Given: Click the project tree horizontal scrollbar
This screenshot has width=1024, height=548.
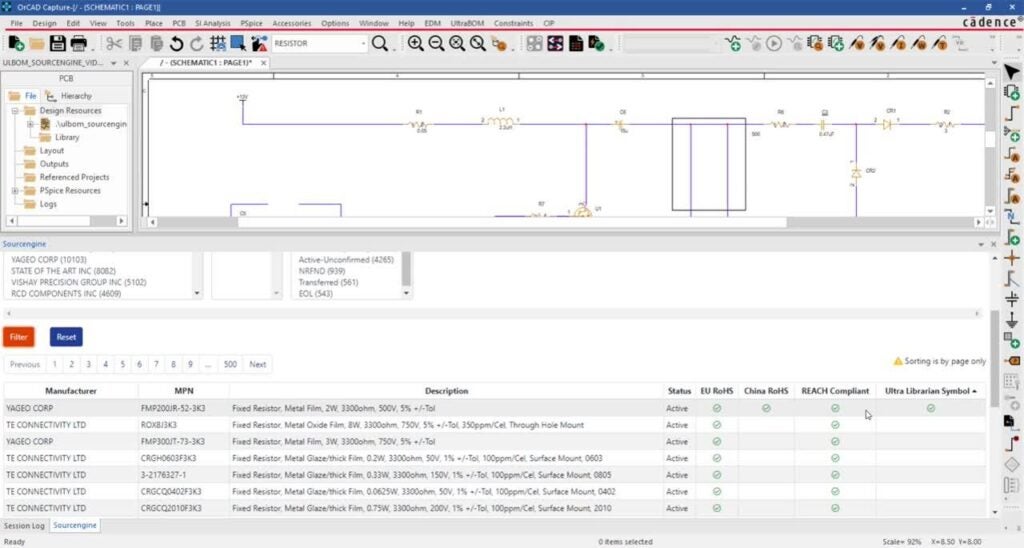Looking at the screenshot, I should 54,221.
